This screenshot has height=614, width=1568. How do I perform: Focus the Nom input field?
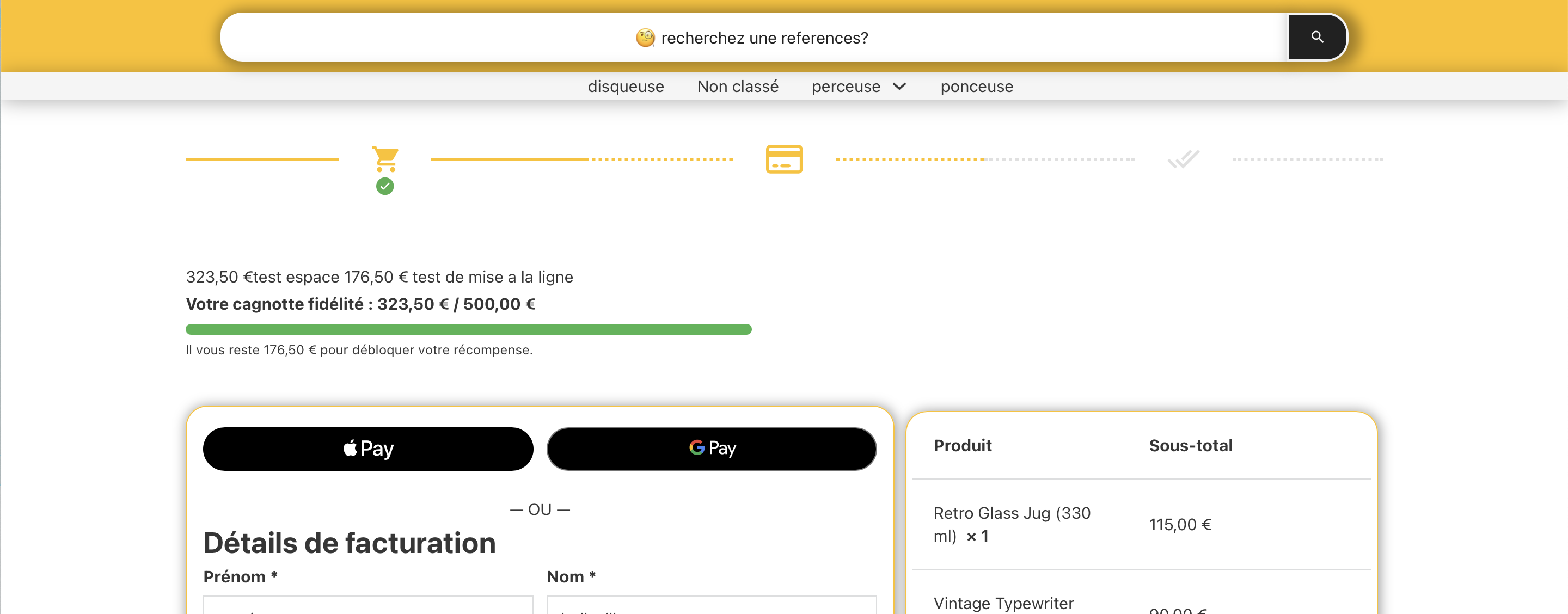711,605
